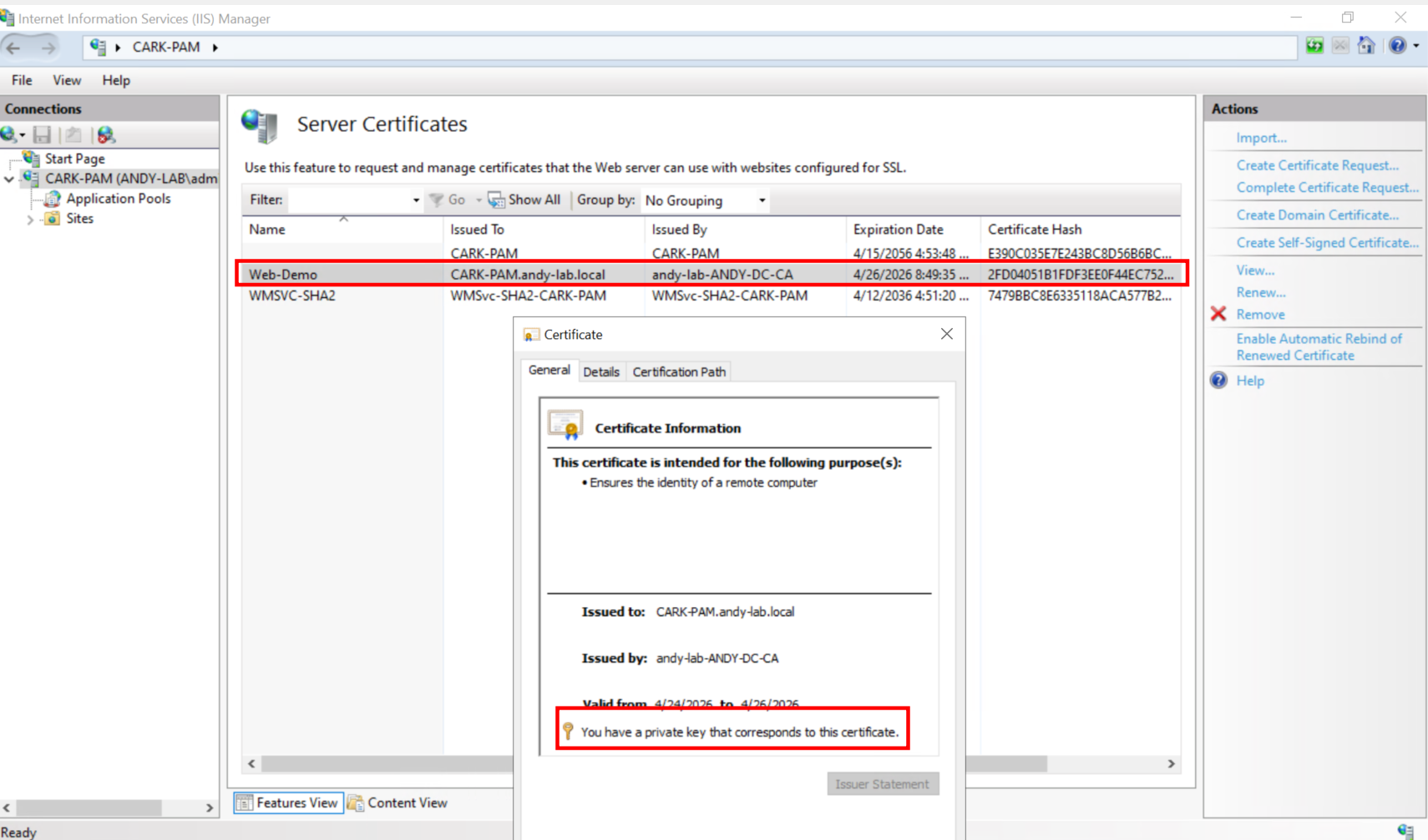Click the green Refresh Page icon
Image resolution: width=1428 pixels, height=840 pixels.
(x=1314, y=46)
